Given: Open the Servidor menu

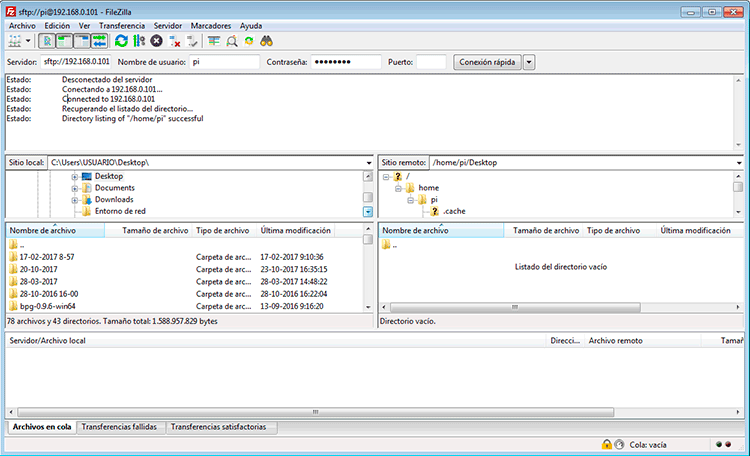Looking at the screenshot, I should click(x=167, y=26).
